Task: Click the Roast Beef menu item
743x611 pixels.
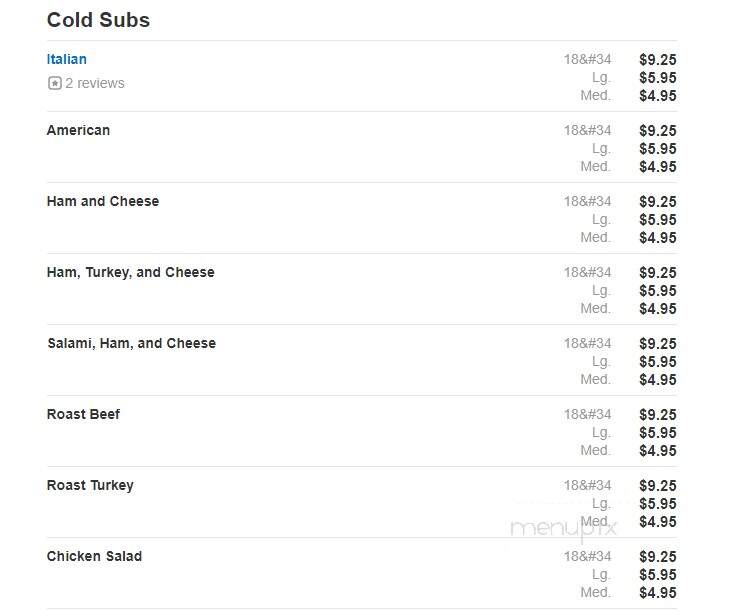Action: pyautogui.click(x=83, y=414)
